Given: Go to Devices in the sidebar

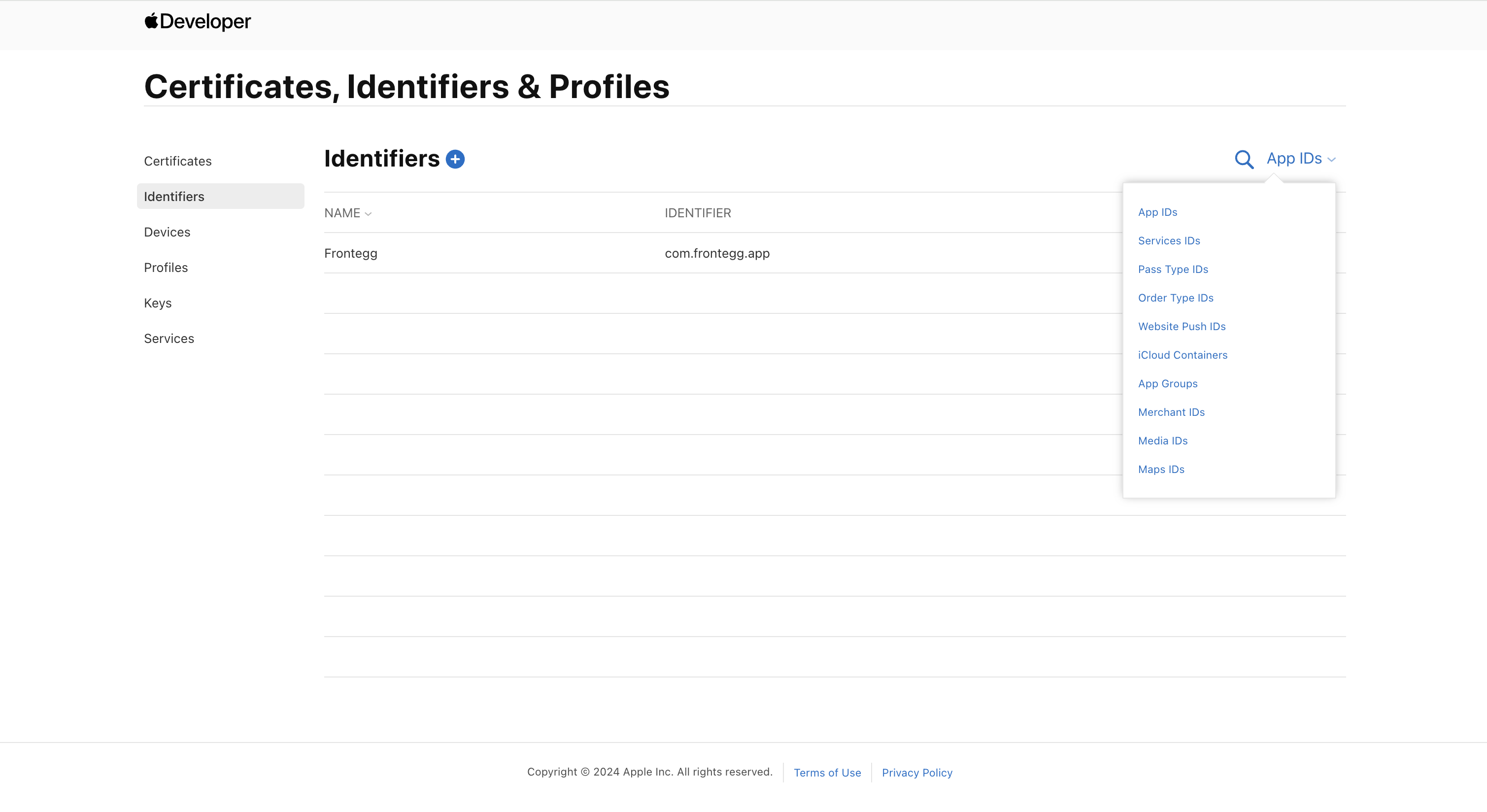Looking at the screenshot, I should (167, 232).
